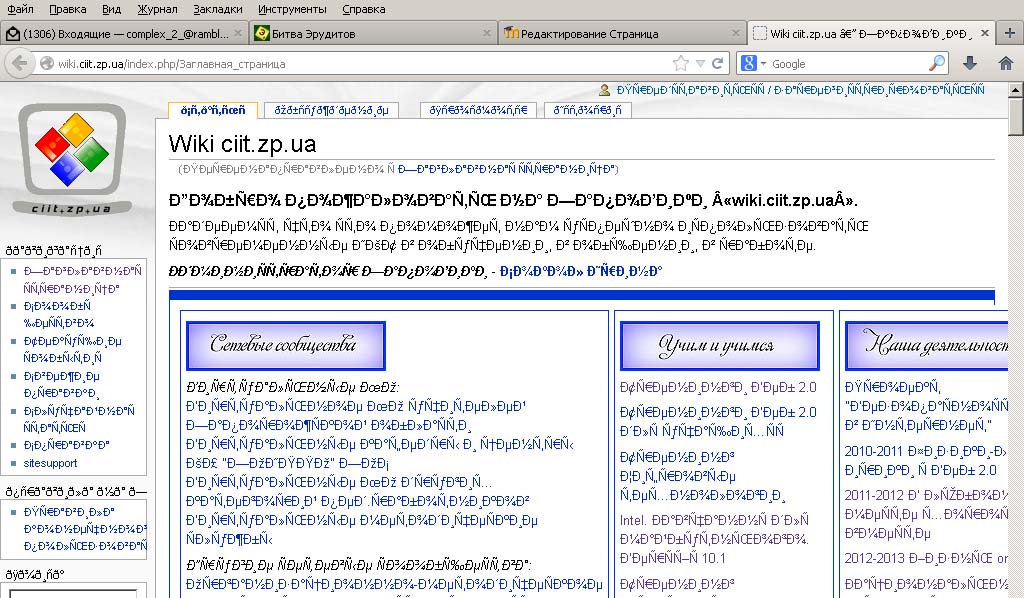Click the user avatar icon above the wiki page
1024x598 pixels.
(x=605, y=90)
